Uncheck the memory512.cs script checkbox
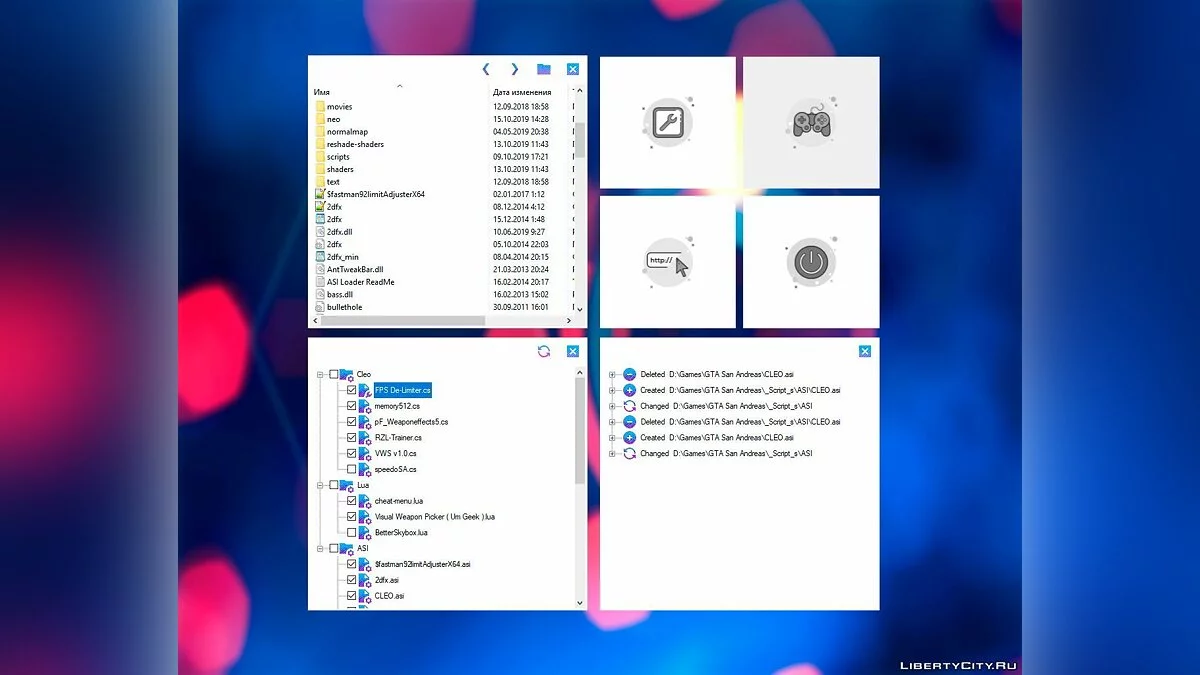 point(351,406)
